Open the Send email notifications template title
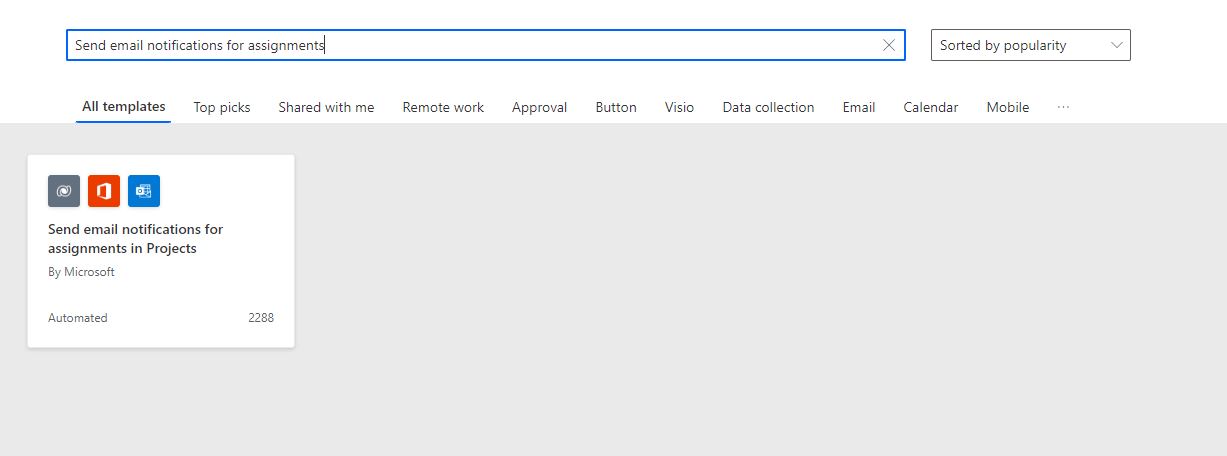The width and height of the screenshot is (1227, 456). click(x=135, y=239)
